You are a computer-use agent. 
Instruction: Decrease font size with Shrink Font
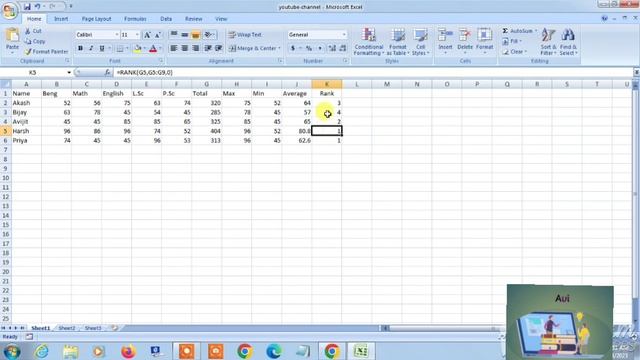[158, 35]
